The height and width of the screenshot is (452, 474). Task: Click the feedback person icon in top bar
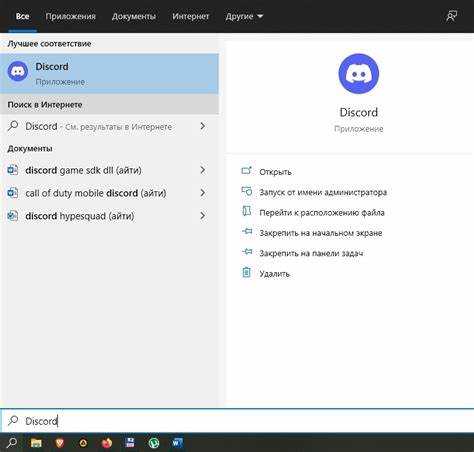point(451,16)
